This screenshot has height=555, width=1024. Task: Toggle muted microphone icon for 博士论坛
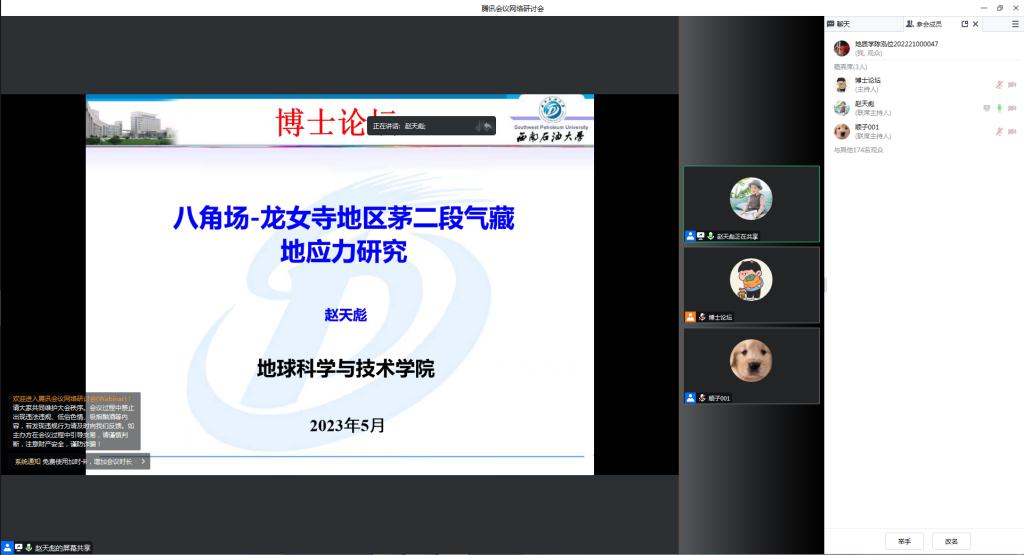(x=999, y=84)
